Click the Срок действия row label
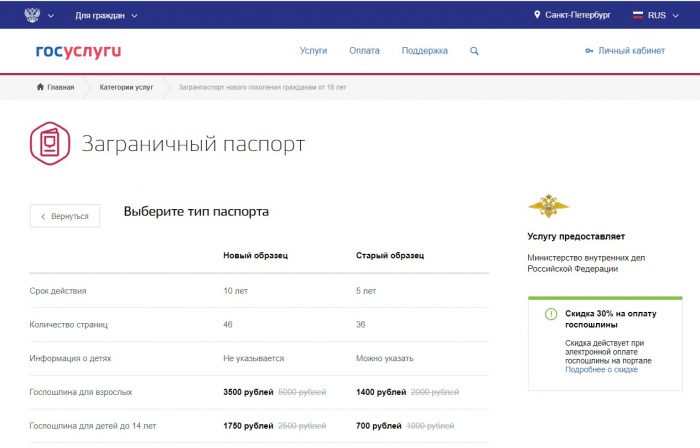Image resolution: width=700 pixels, height=448 pixels. point(58,291)
